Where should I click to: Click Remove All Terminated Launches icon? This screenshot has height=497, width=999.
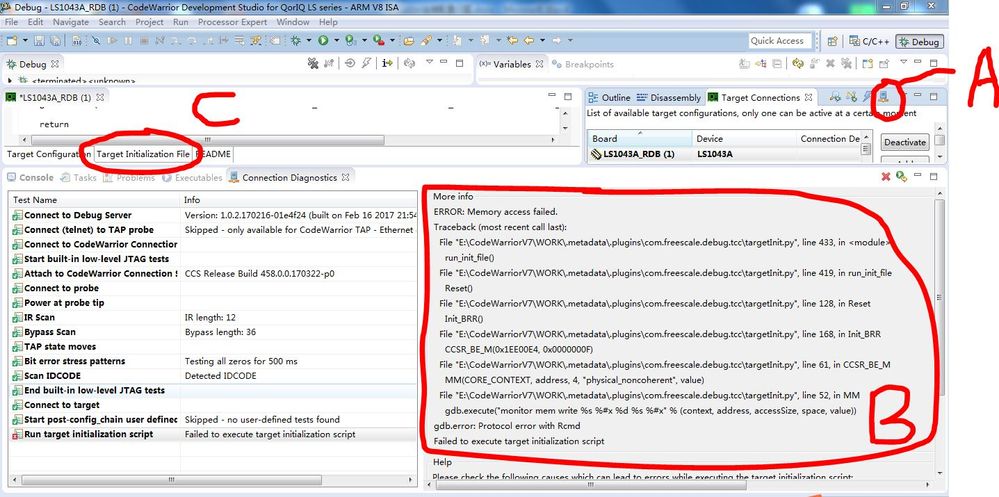pyautogui.click(x=313, y=63)
